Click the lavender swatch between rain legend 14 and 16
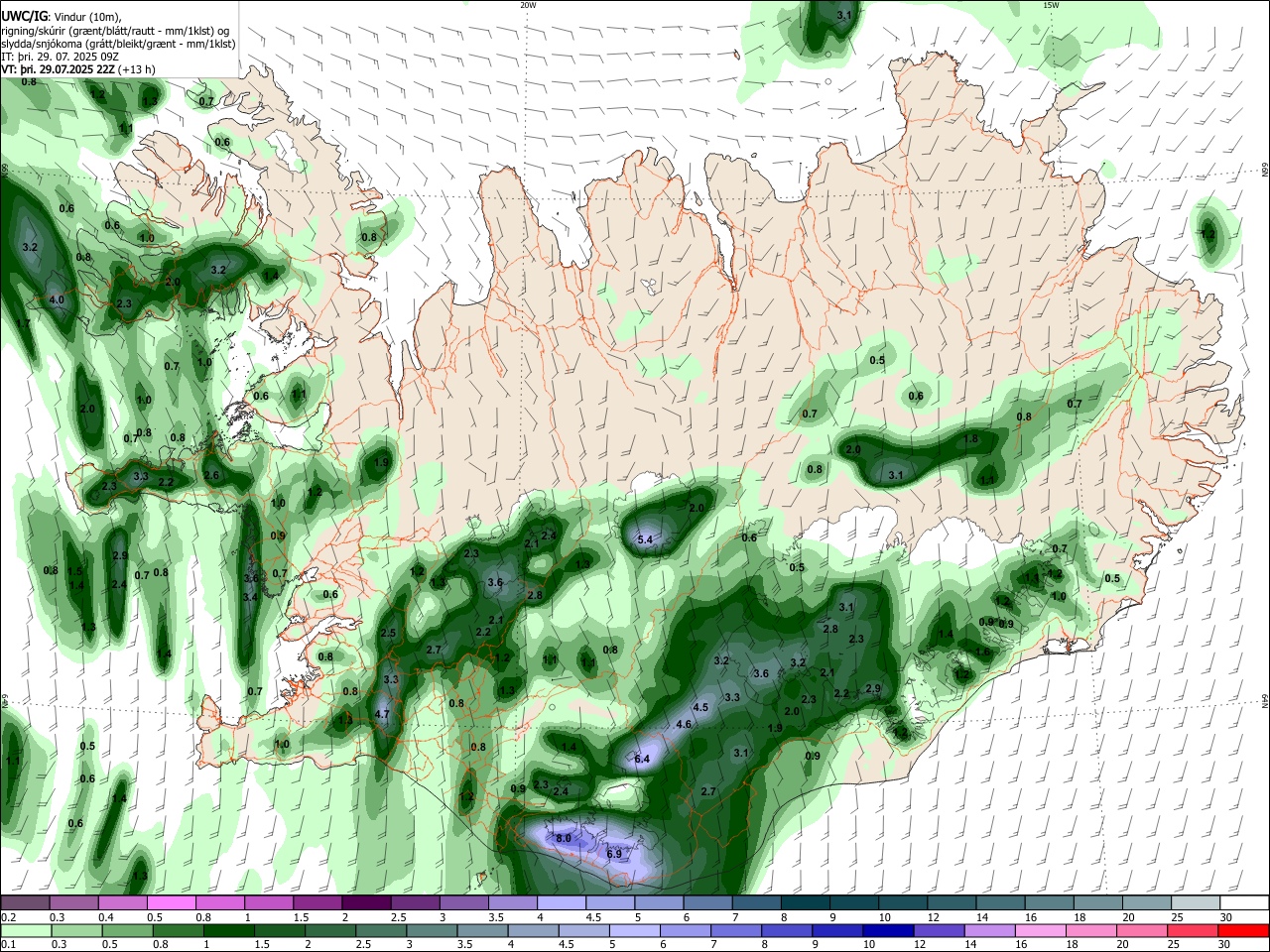This screenshot has height=952, width=1270. tap(989, 930)
